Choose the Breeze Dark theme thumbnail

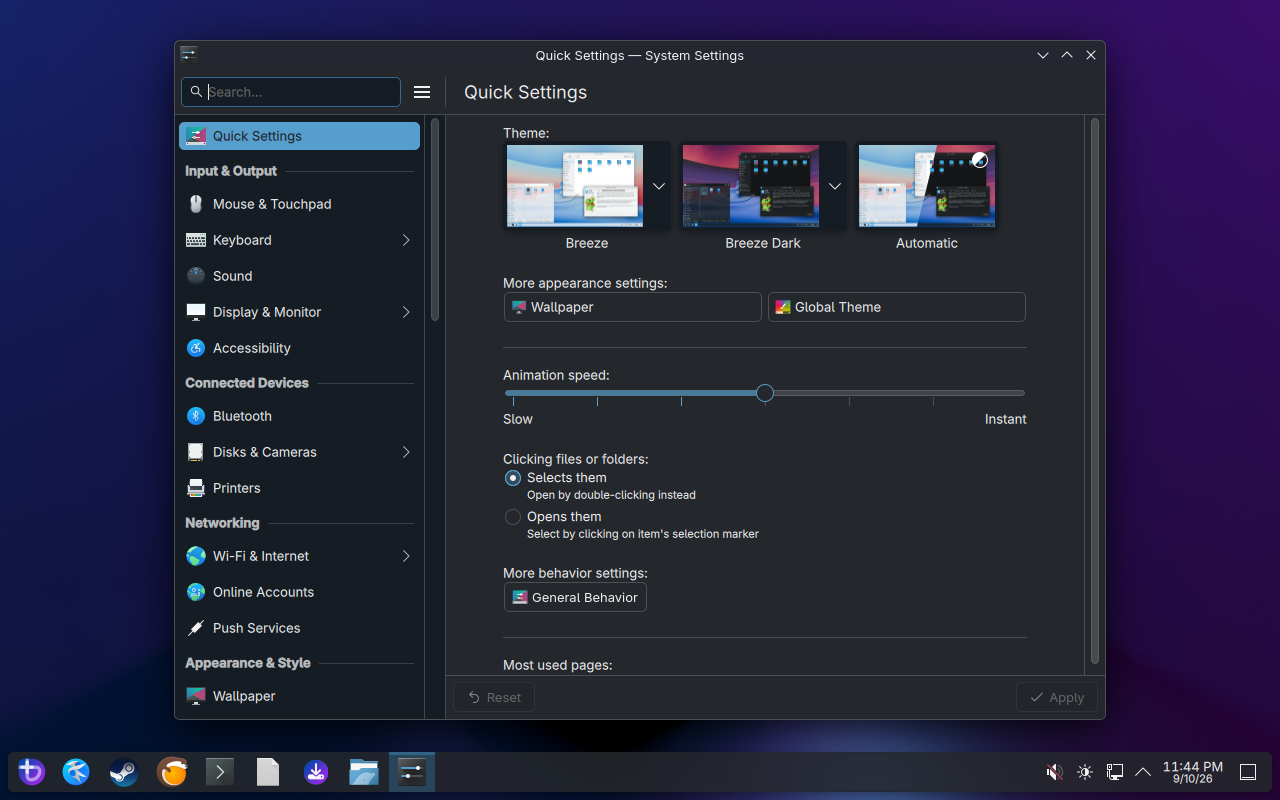tap(751, 186)
